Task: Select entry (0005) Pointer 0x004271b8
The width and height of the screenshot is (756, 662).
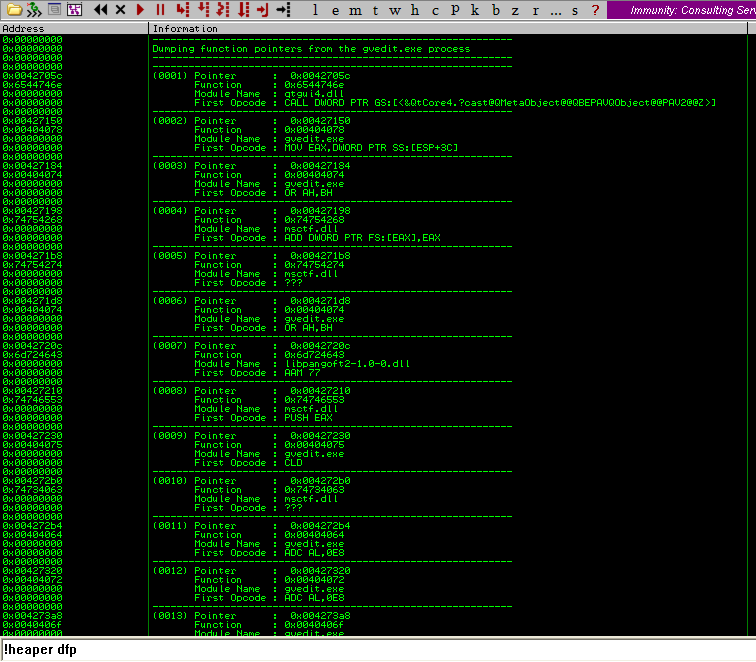Action: (x=252, y=256)
